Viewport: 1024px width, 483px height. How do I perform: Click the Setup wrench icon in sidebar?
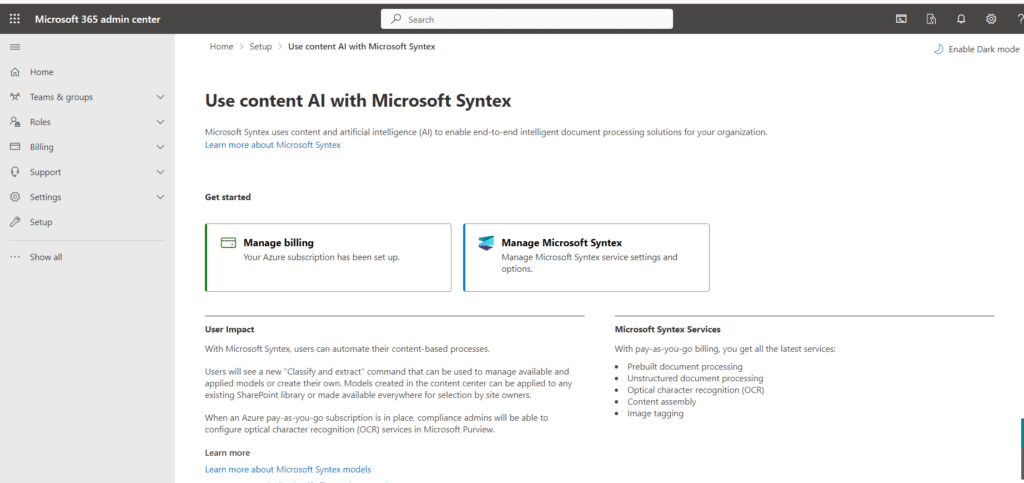pyautogui.click(x=15, y=222)
